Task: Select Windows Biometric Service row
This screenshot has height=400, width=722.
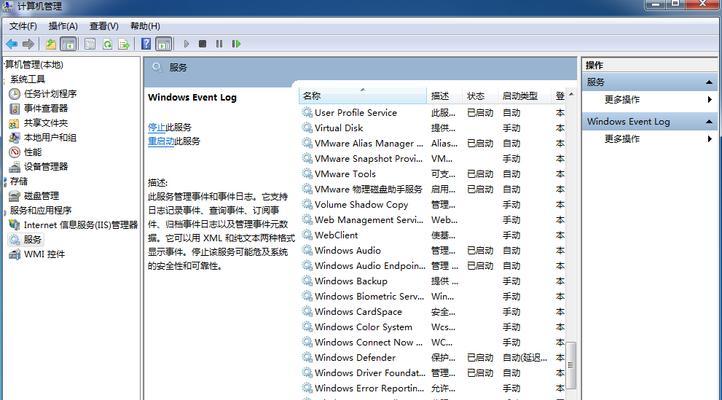Action: 433,296
